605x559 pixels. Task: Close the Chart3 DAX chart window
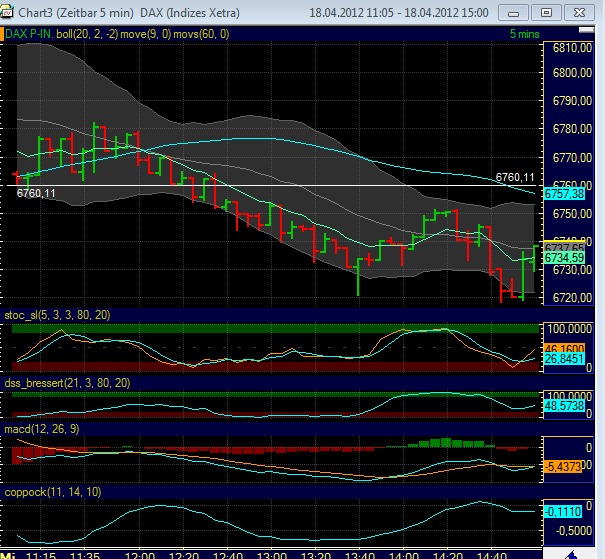(579, 13)
